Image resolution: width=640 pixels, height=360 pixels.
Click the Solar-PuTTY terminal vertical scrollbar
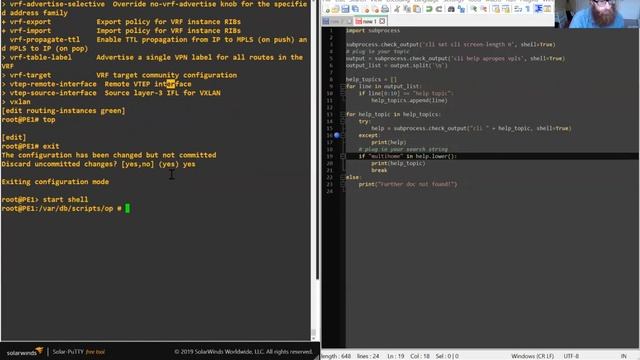pyautogui.click(x=314, y=171)
